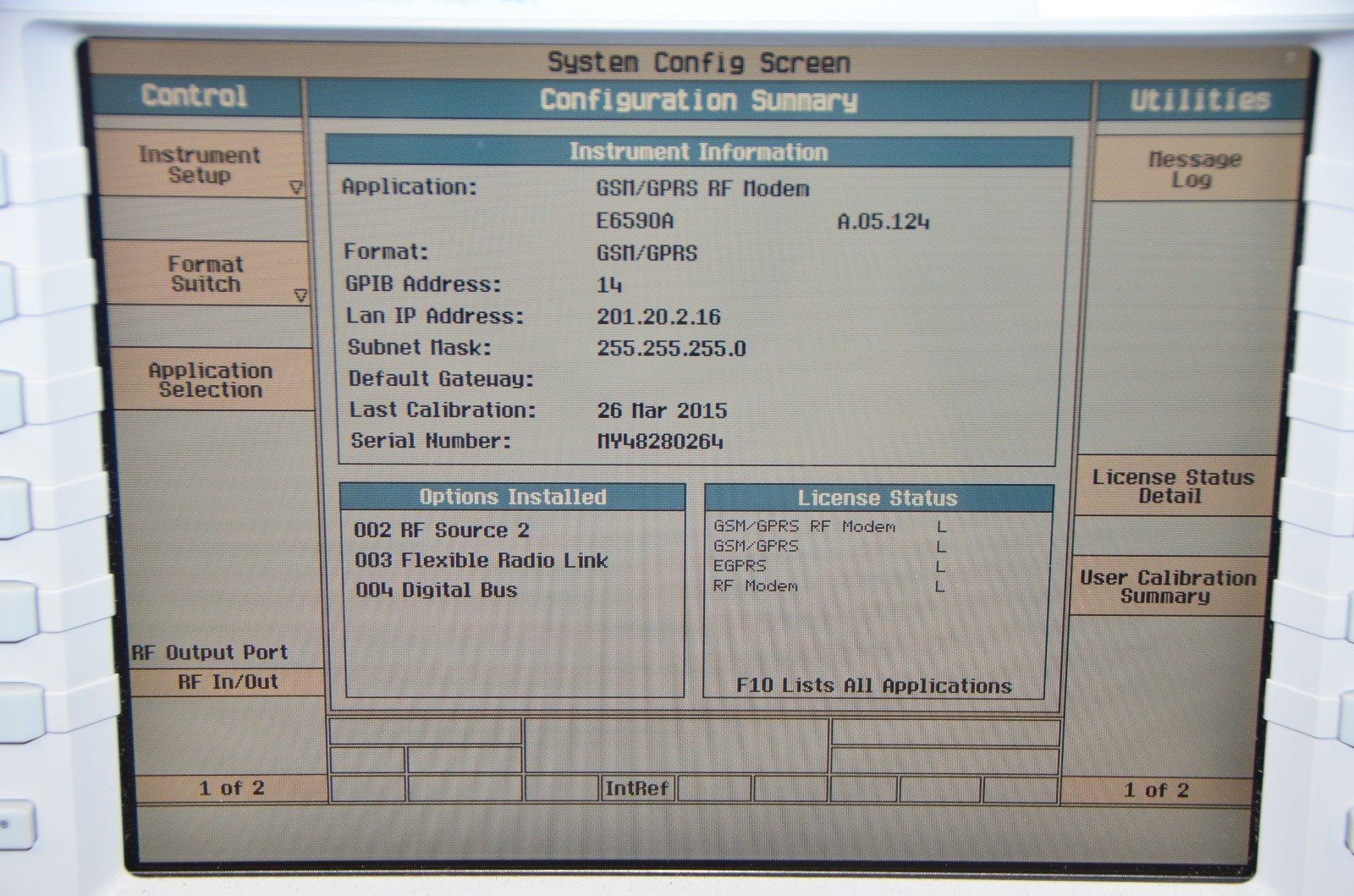Go to next Utilities menu page, 1 of 2

1156,790
